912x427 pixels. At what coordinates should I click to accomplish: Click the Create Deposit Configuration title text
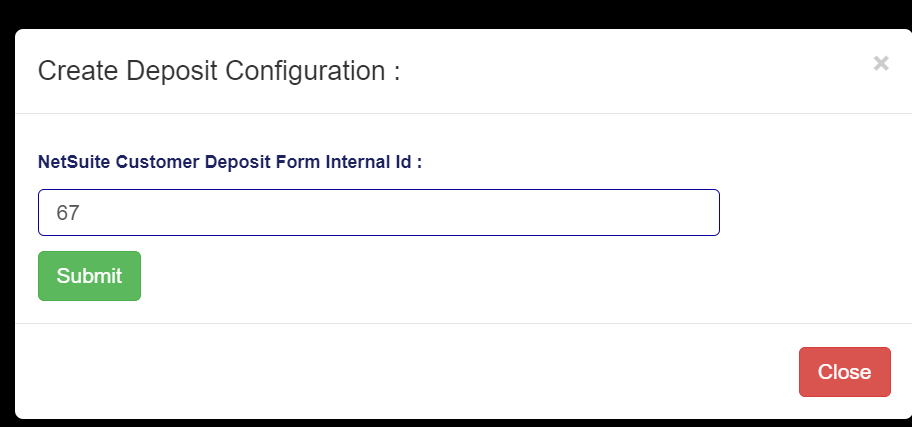pos(218,72)
